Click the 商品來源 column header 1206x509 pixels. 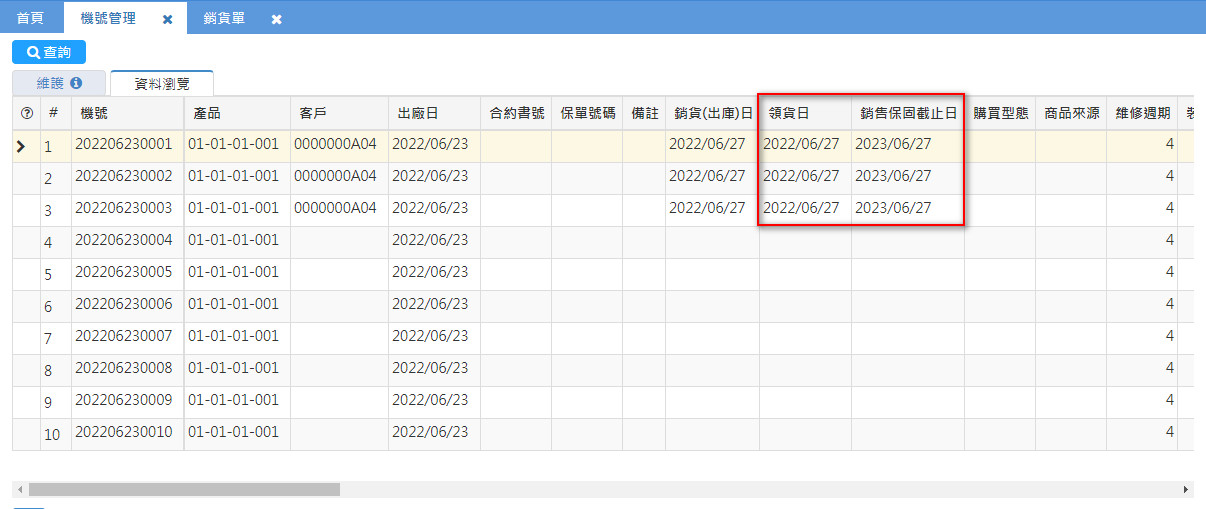(1071, 114)
